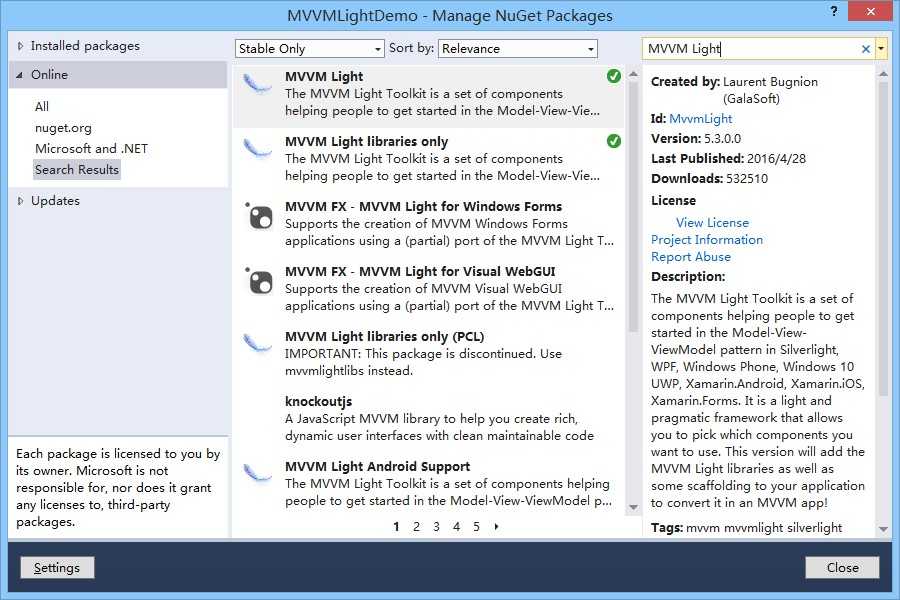Click the MVVM Light libraries only package icon
The image size is (900, 600).
257,149
